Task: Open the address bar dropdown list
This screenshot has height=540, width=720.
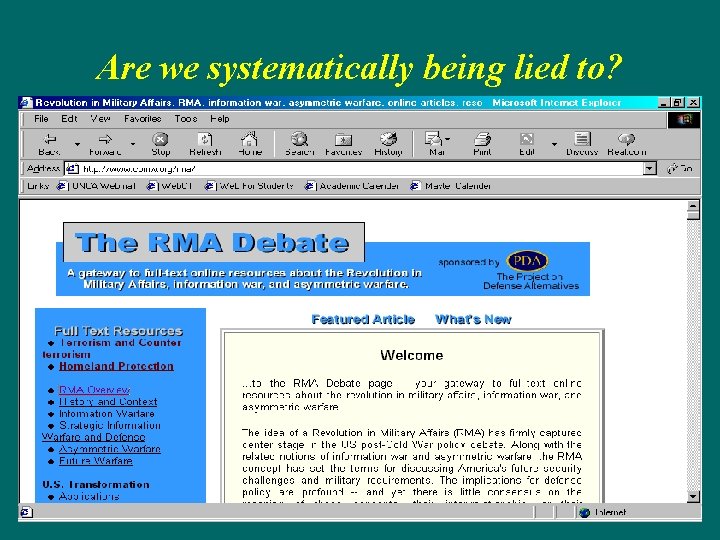Action: click(649, 169)
